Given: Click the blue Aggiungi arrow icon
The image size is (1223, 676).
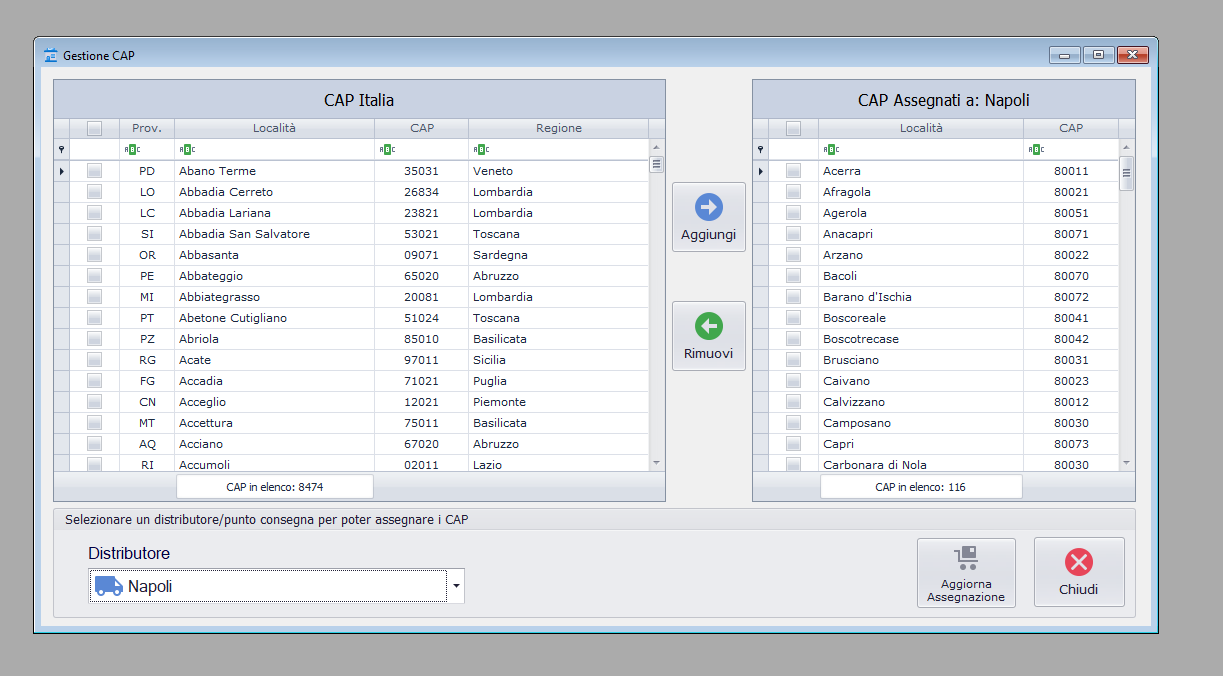Looking at the screenshot, I should [x=708, y=207].
